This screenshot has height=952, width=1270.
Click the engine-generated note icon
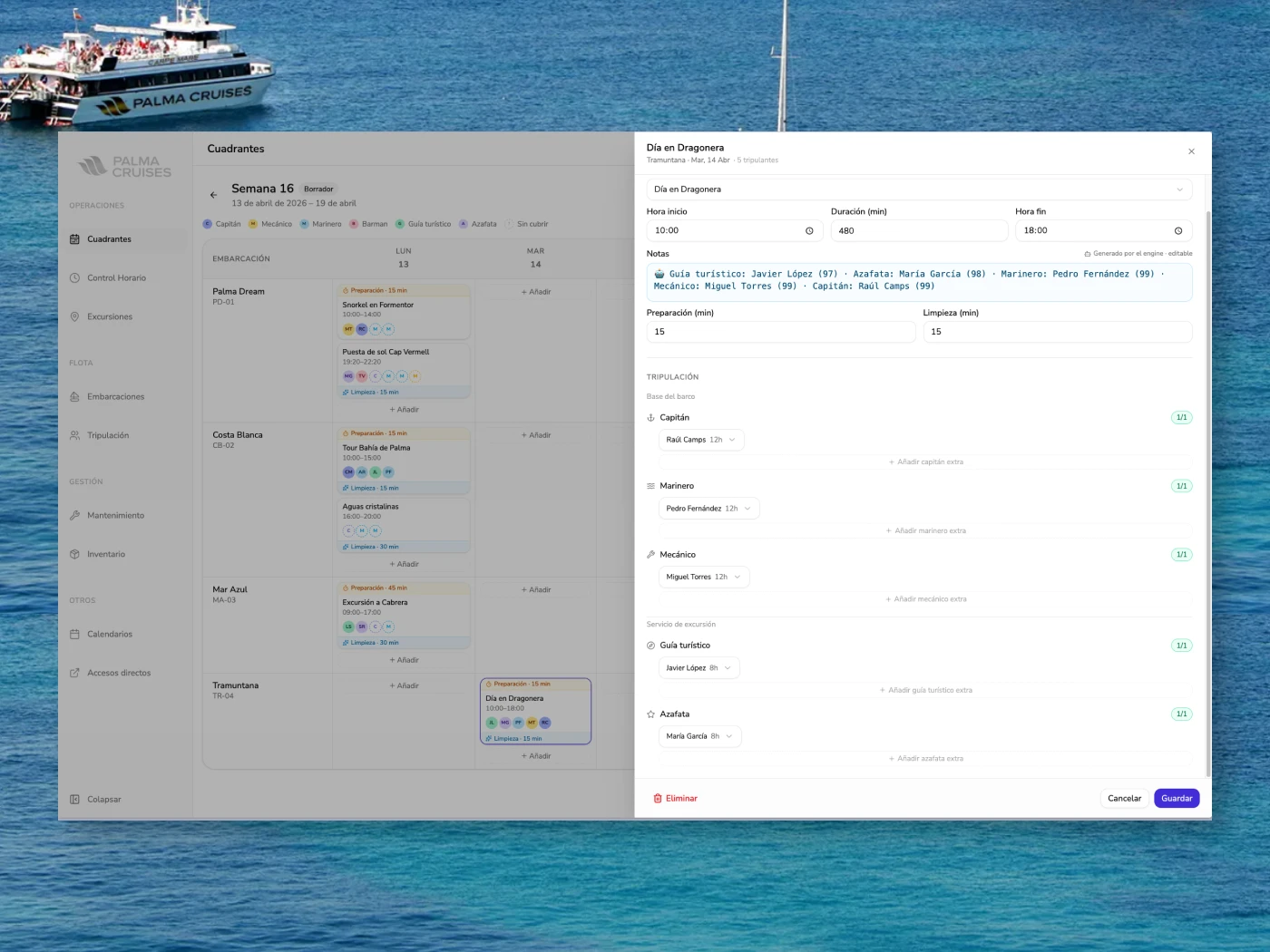point(1088,254)
